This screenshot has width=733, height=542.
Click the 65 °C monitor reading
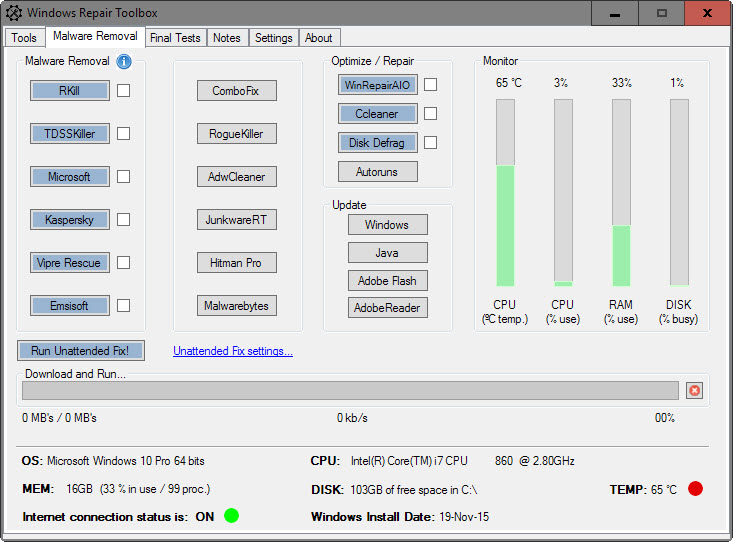point(509,83)
